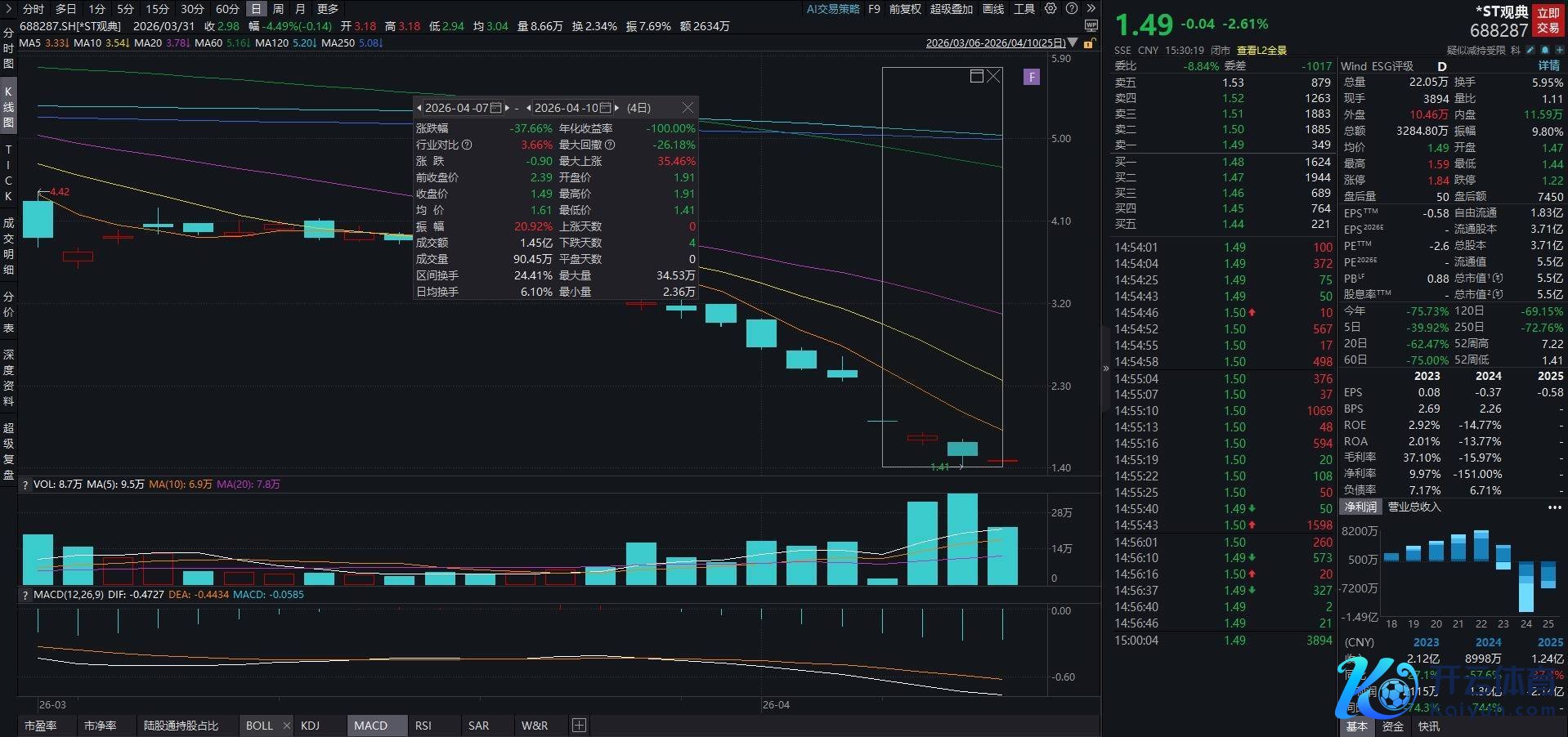Step end date 2026-04-10 forward with right arrow
Viewport: 1568px width, 737px height.
(x=616, y=108)
